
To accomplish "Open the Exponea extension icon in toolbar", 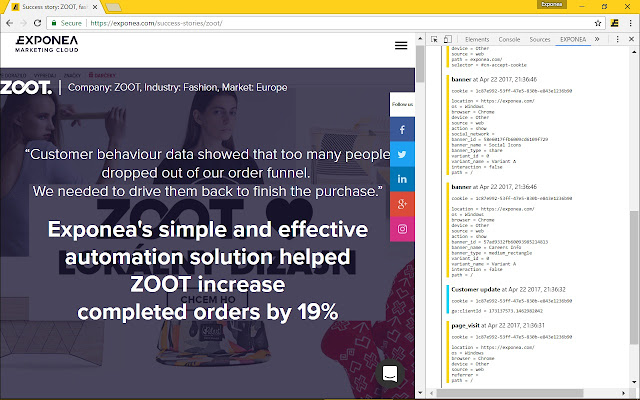I will click(x=614, y=23).
